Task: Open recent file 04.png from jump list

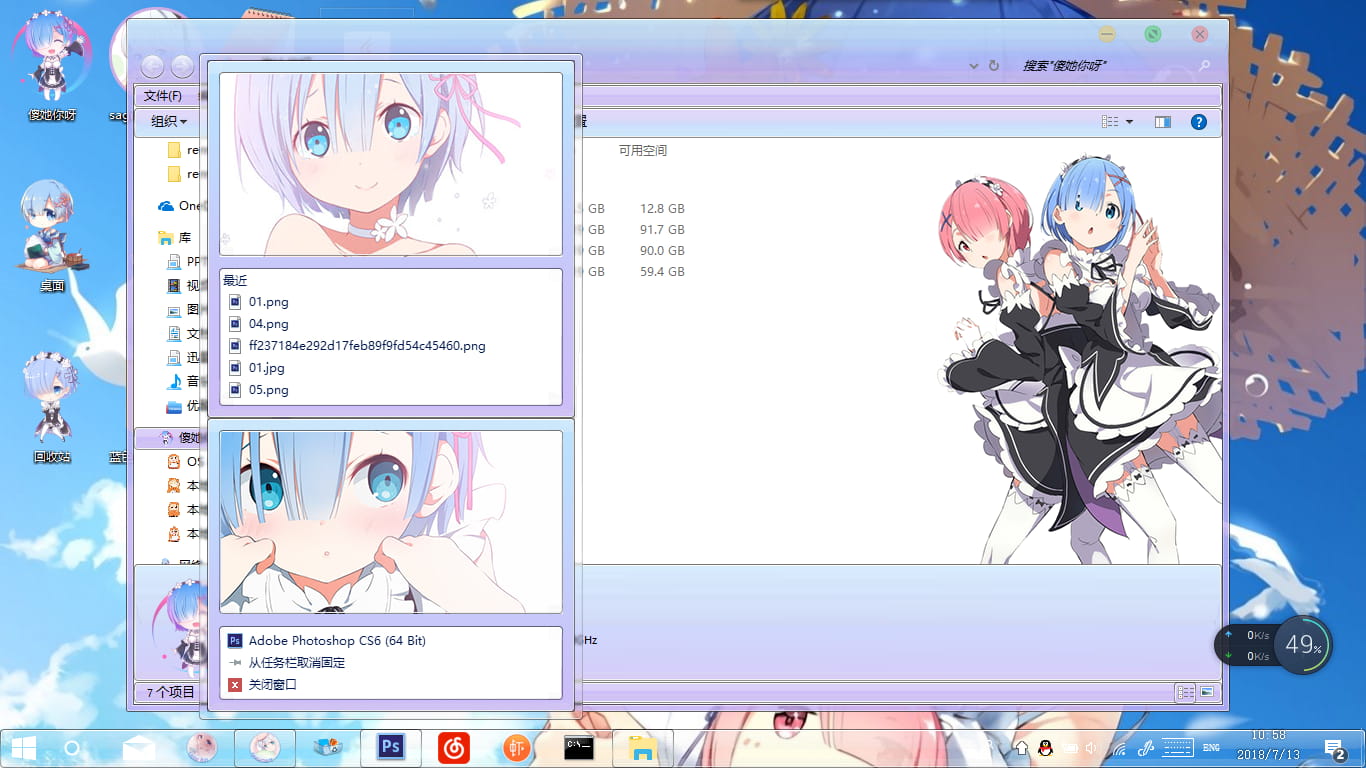Action: (268, 324)
